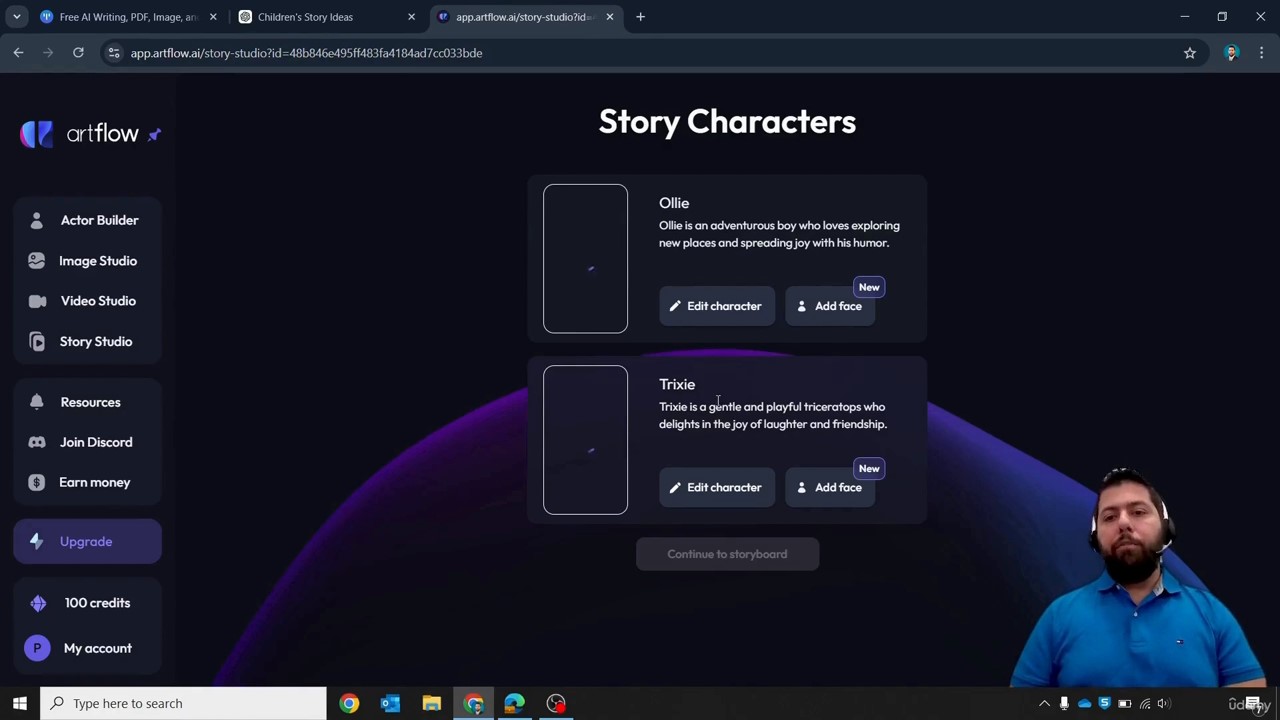Click the microphone tray icon
This screenshot has height=720, width=1280.
[x=1064, y=703]
